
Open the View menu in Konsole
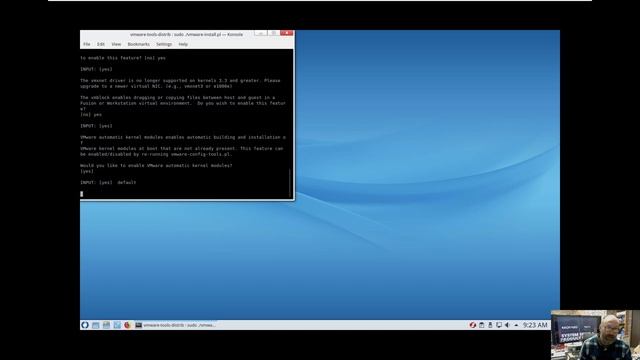116,44
